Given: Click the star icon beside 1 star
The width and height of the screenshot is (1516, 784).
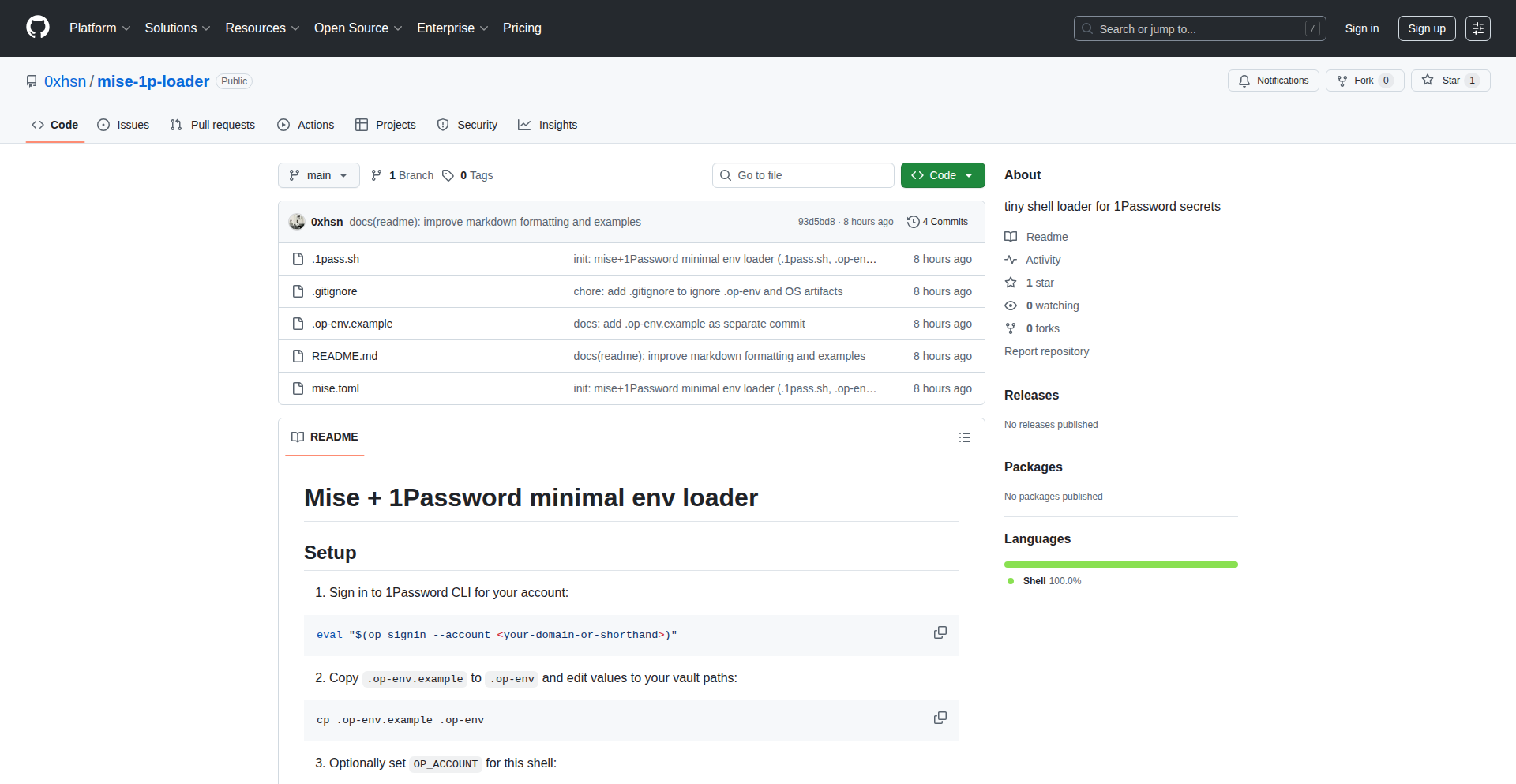Looking at the screenshot, I should (x=1011, y=283).
